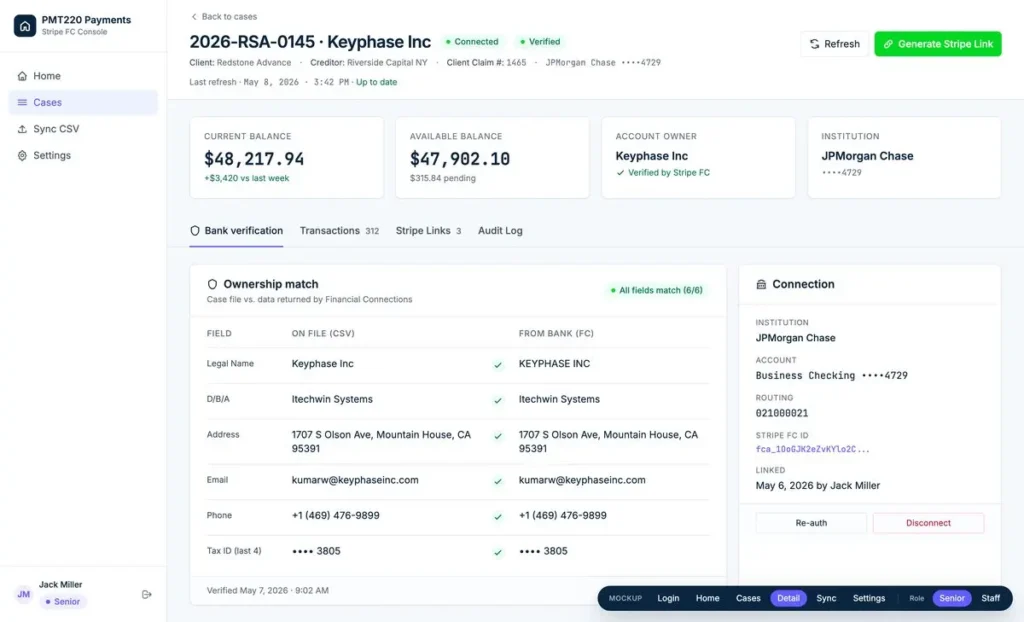Switch to the Bank verification tab
Viewport: 1024px width, 622px height.
(236, 231)
